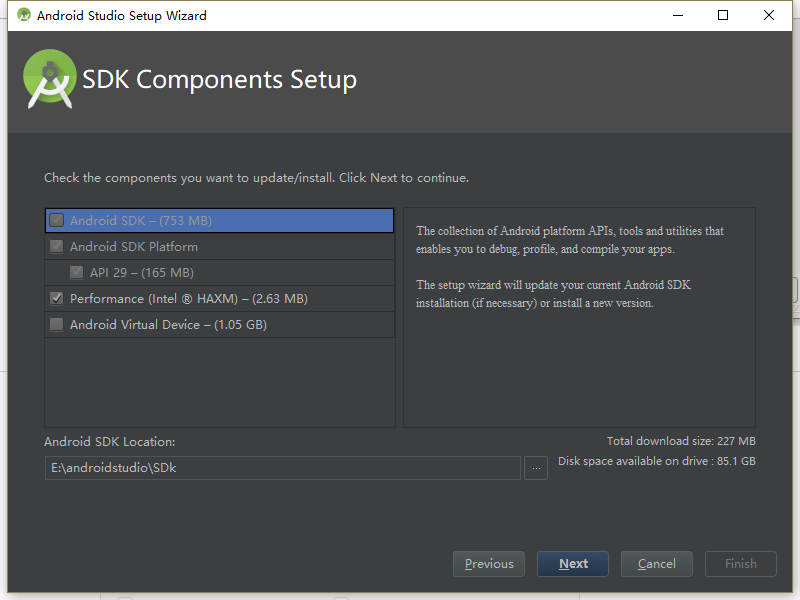Viewport: 800px width, 600px height.
Task: Go back with the Previous button
Action: coord(489,564)
